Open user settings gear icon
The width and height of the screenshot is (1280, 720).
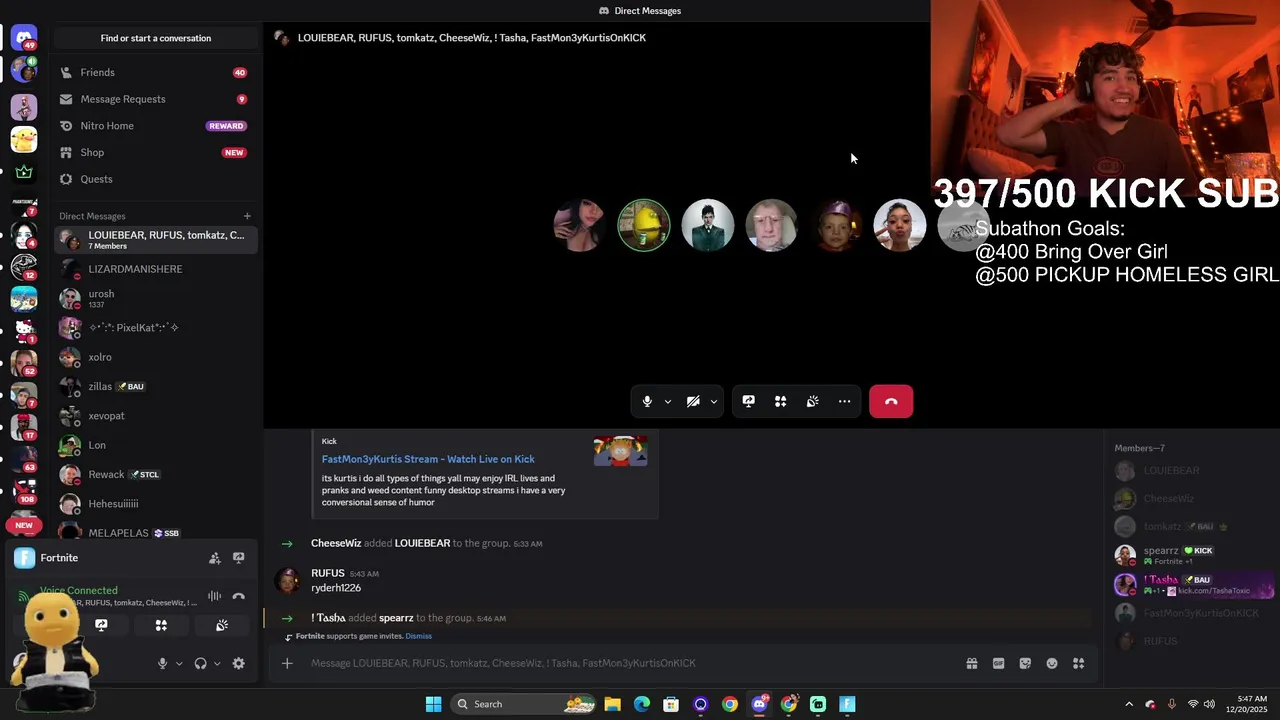[238, 663]
